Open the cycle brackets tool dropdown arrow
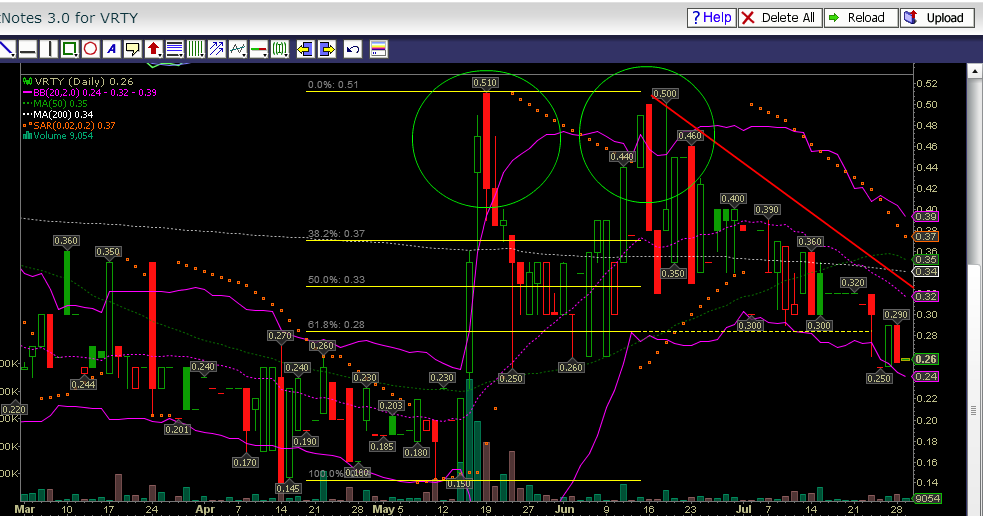Image resolution: width=983 pixels, height=516 pixels. coord(288,55)
